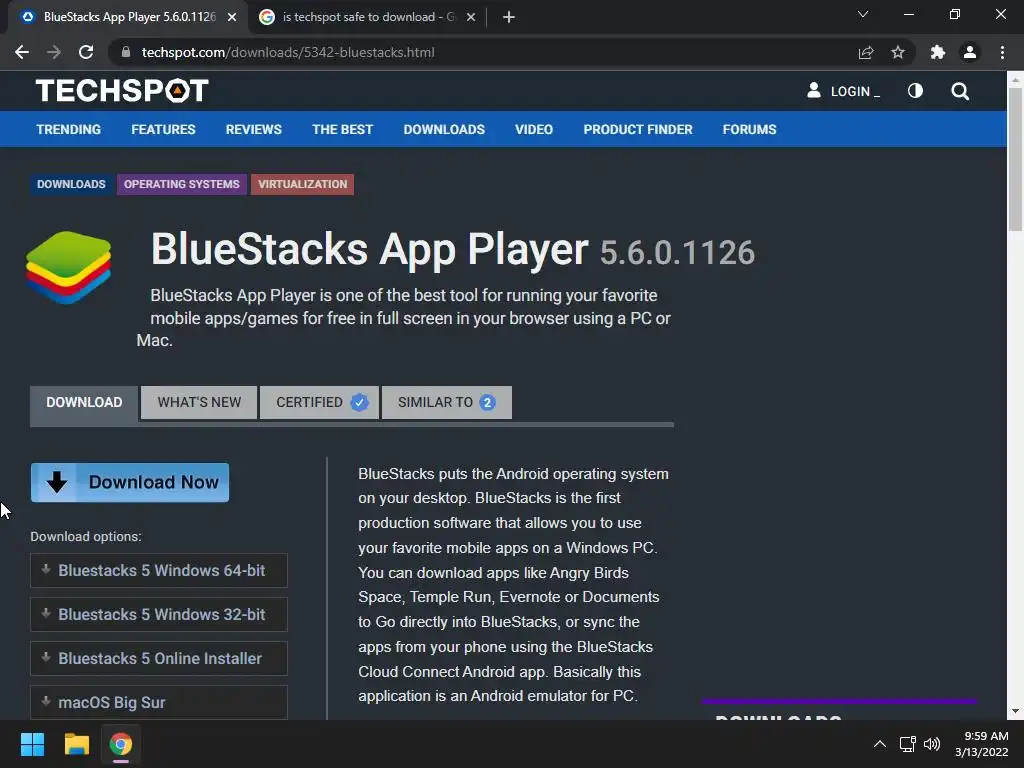Switch to the CERTIFIED tab
The image size is (1024, 768).
click(319, 402)
